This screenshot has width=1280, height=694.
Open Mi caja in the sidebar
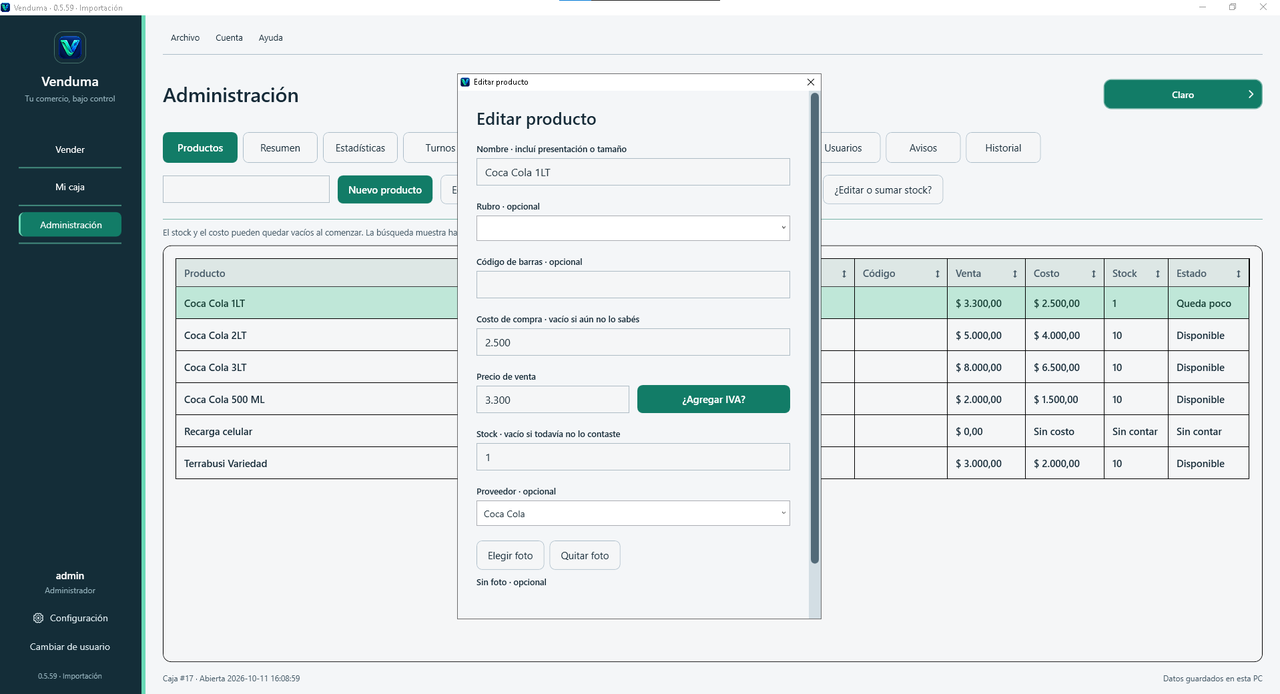point(70,187)
